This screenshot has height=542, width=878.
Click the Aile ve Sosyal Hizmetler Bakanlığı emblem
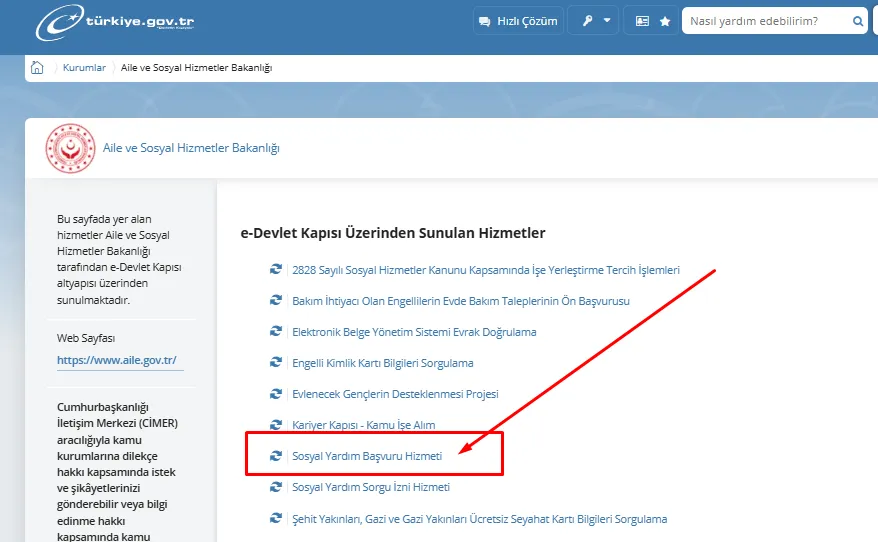click(x=70, y=148)
